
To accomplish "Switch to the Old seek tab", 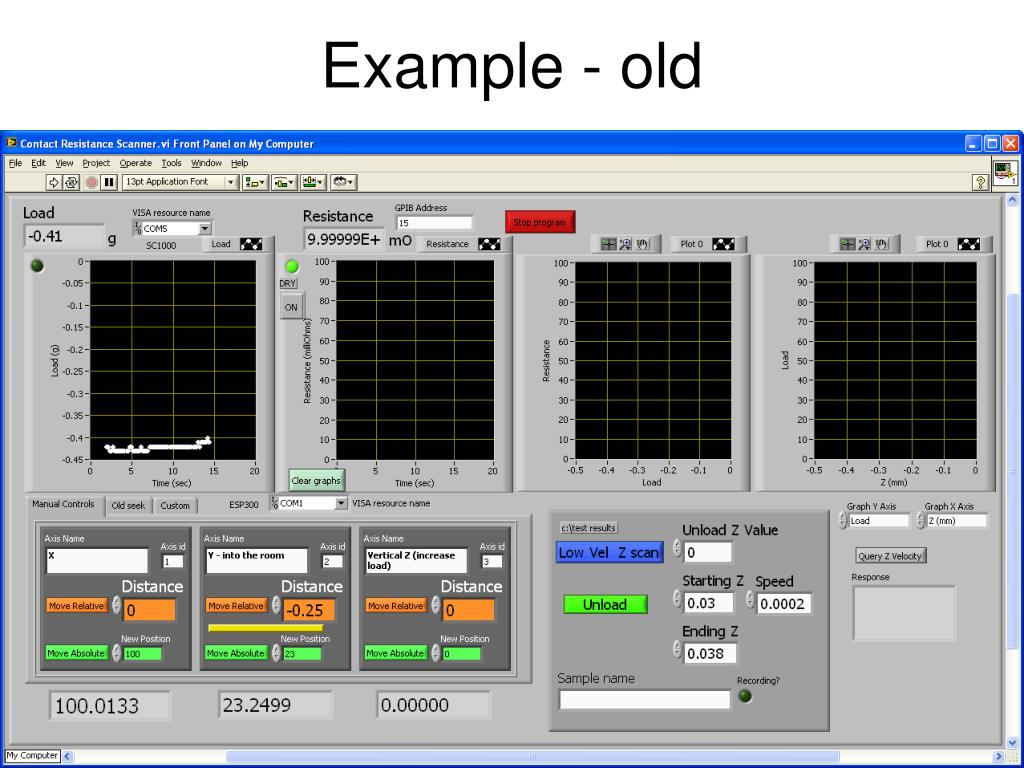I will coord(128,505).
